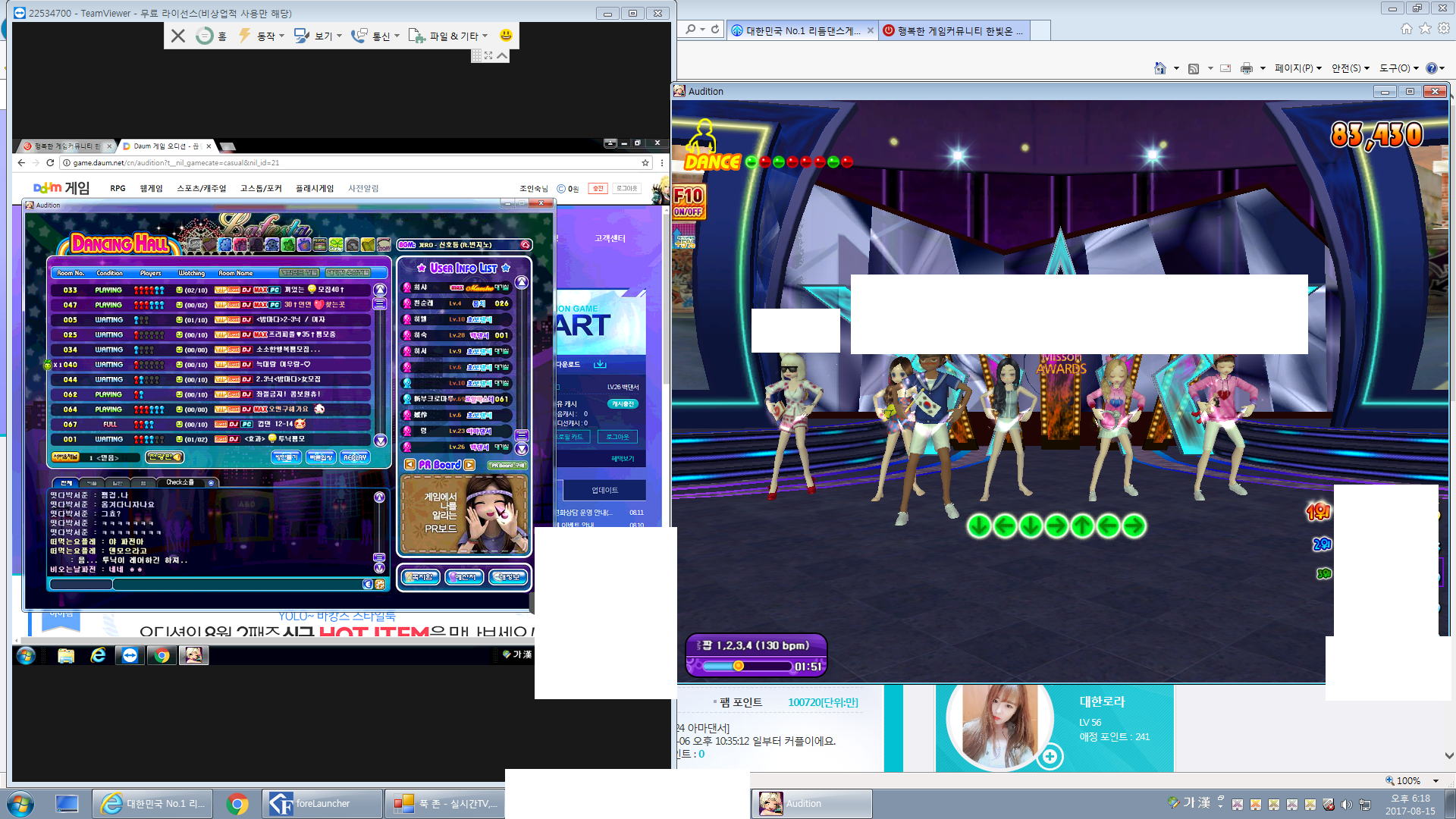Screen dimensions: 1456x819
Task: Click the IE print icon in the command bar
Action: point(1246,68)
